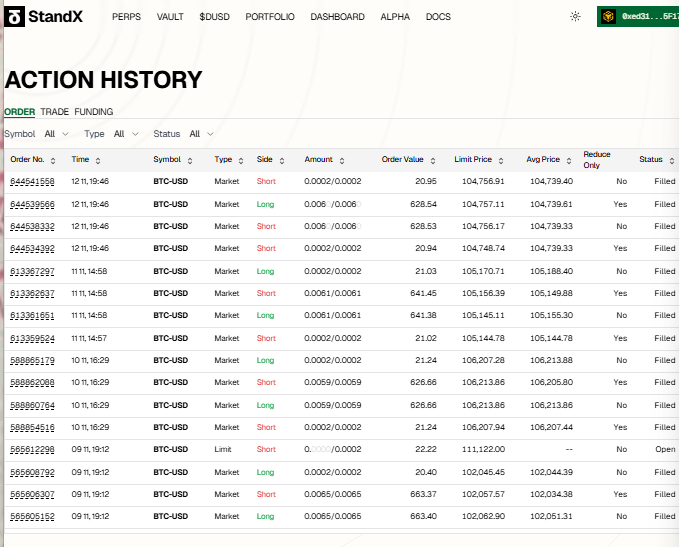Sort by Side column arrows
This screenshot has height=547, width=679.
(282, 161)
